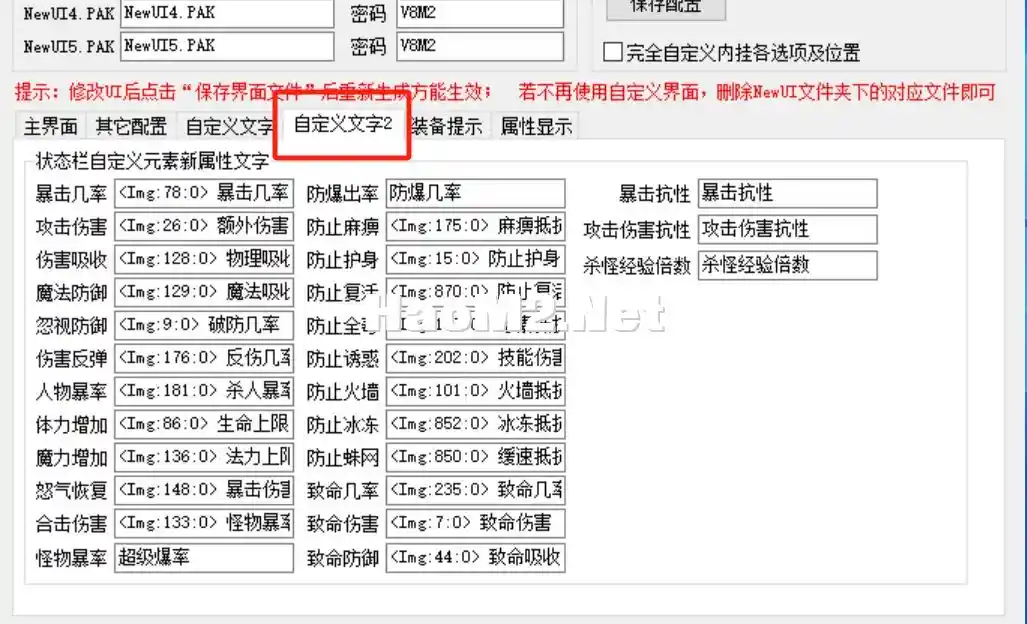Edit the 防止冰冻 text field
The height and width of the screenshot is (624, 1027).
pos(476,424)
